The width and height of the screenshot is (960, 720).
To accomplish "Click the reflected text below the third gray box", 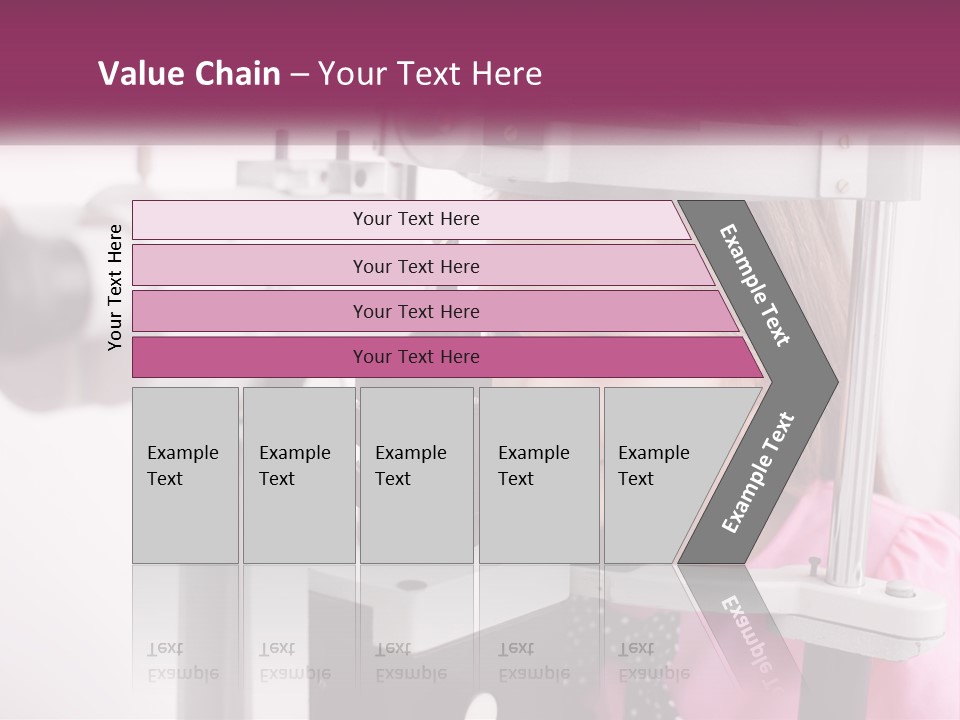I will [x=410, y=661].
